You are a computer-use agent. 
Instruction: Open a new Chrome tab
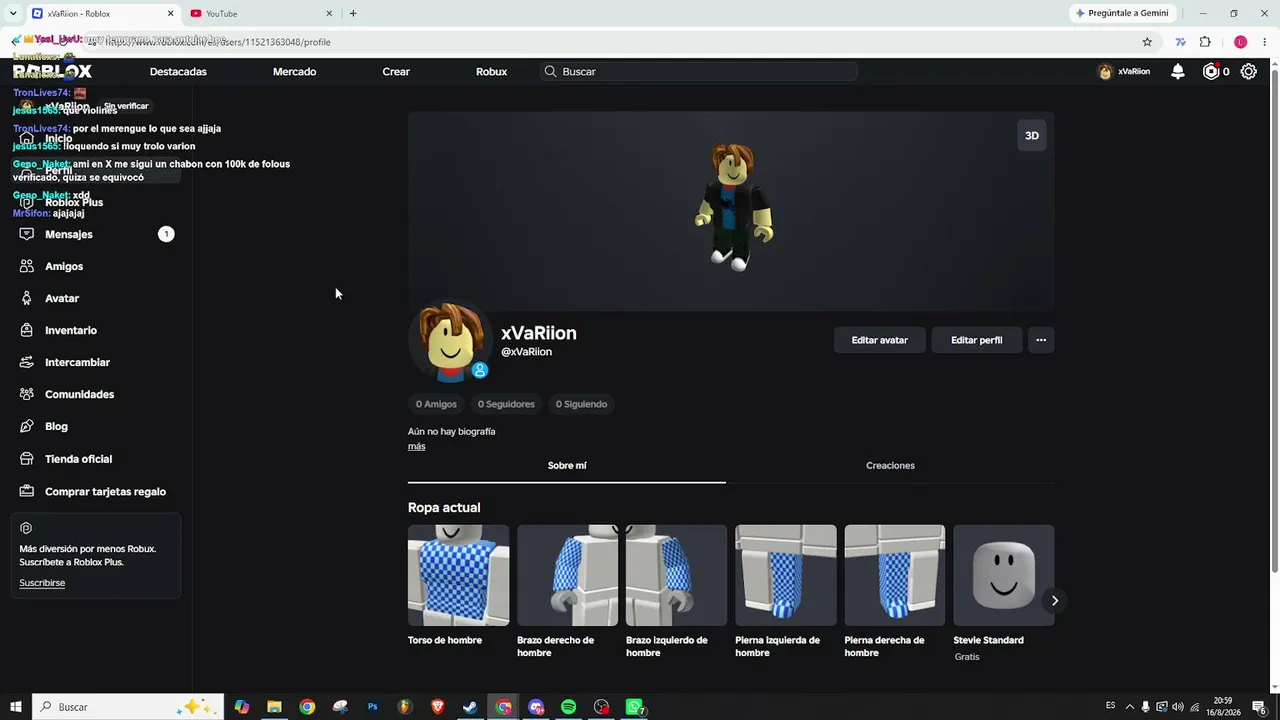353,13
